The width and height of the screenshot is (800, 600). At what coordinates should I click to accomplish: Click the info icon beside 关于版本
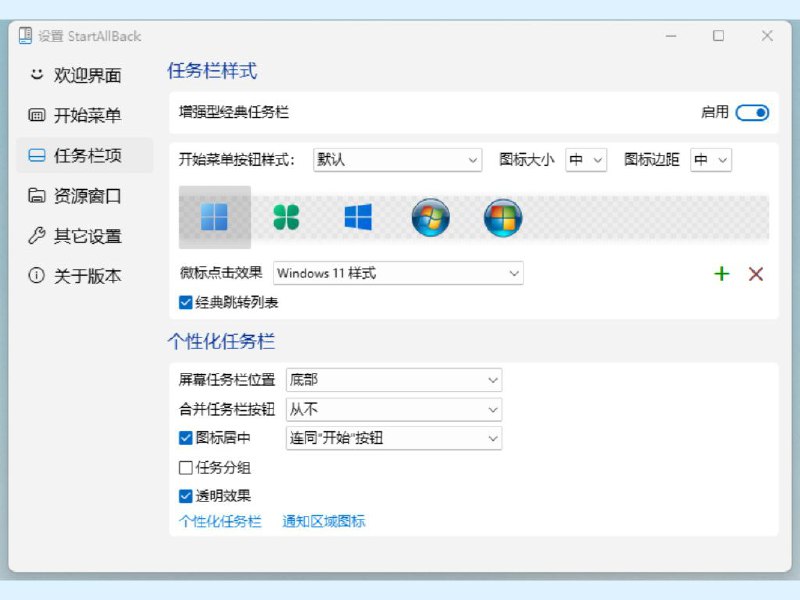[36, 276]
